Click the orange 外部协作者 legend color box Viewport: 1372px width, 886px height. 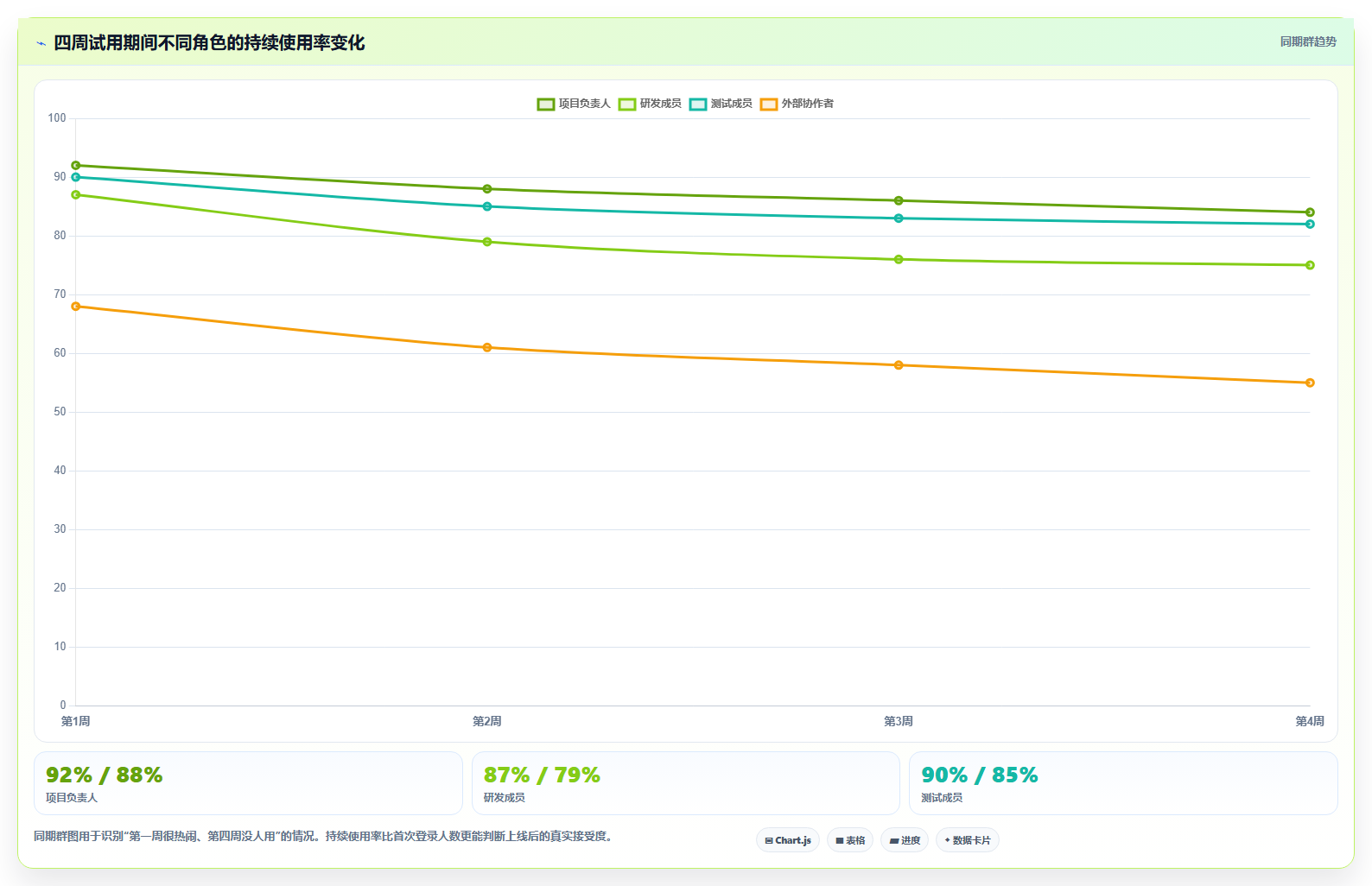(x=769, y=104)
